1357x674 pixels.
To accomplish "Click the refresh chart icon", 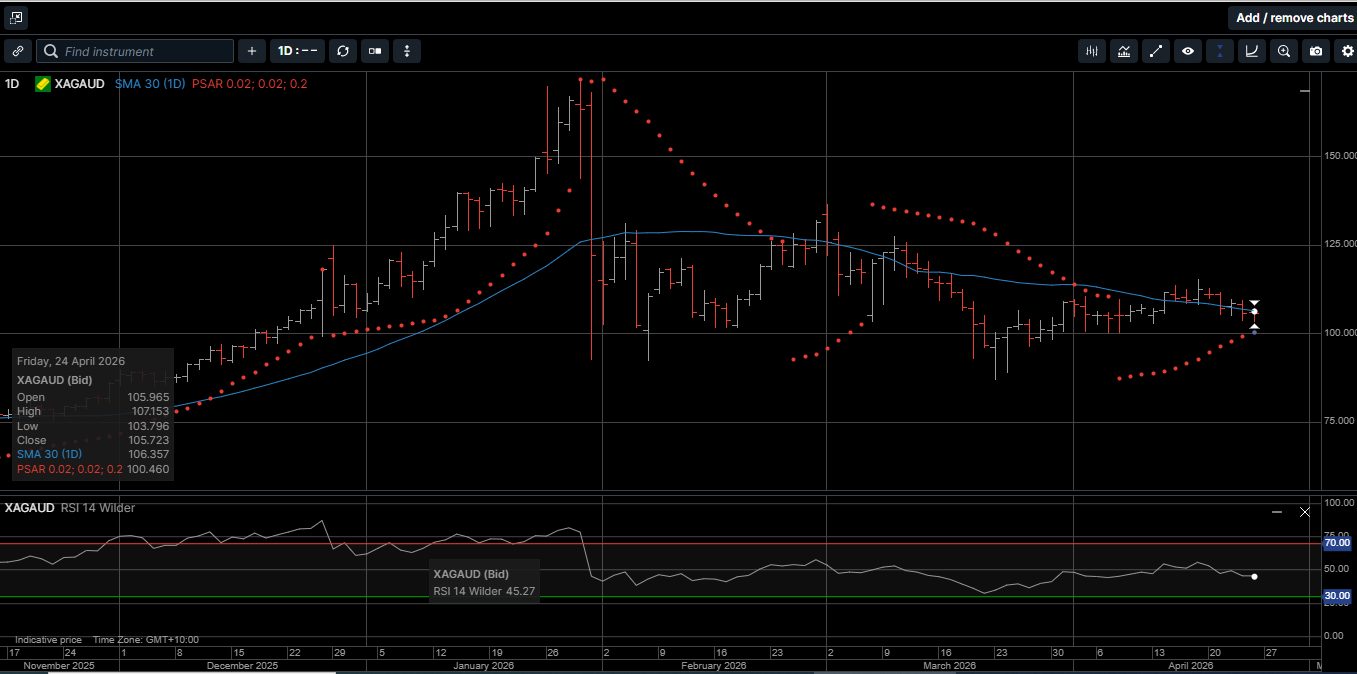I will (342, 51).
